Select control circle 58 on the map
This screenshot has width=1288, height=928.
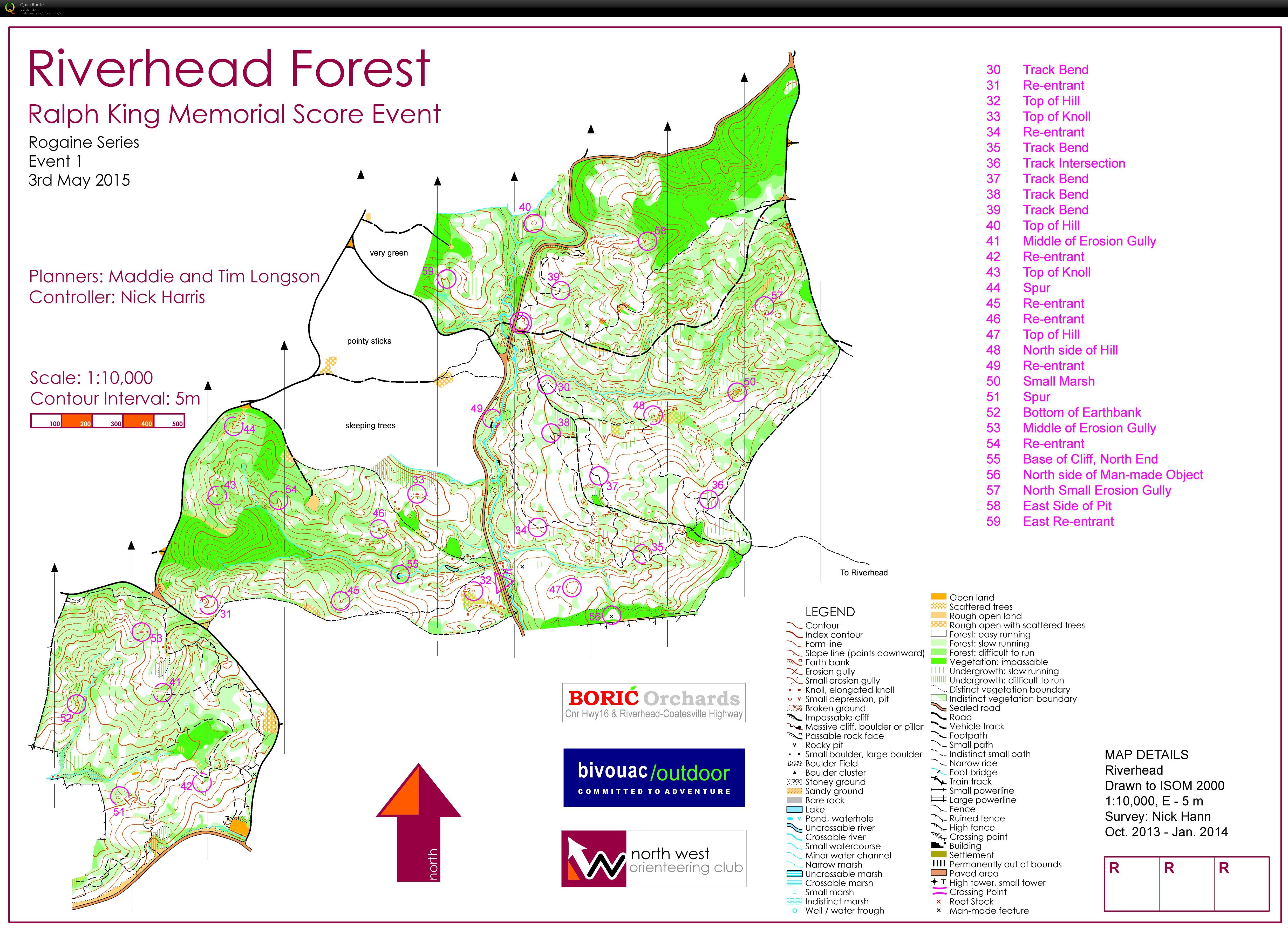648,241
